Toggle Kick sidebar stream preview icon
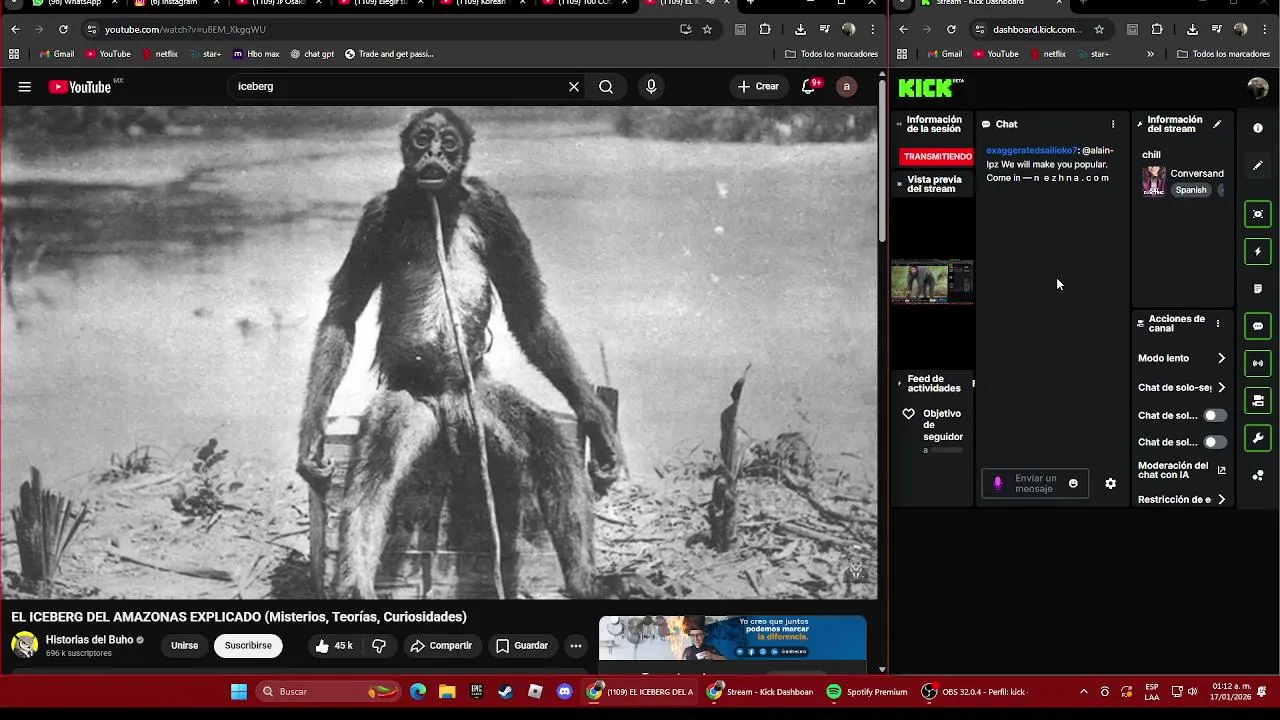1280x720 pixels. tap(1258, 214)
